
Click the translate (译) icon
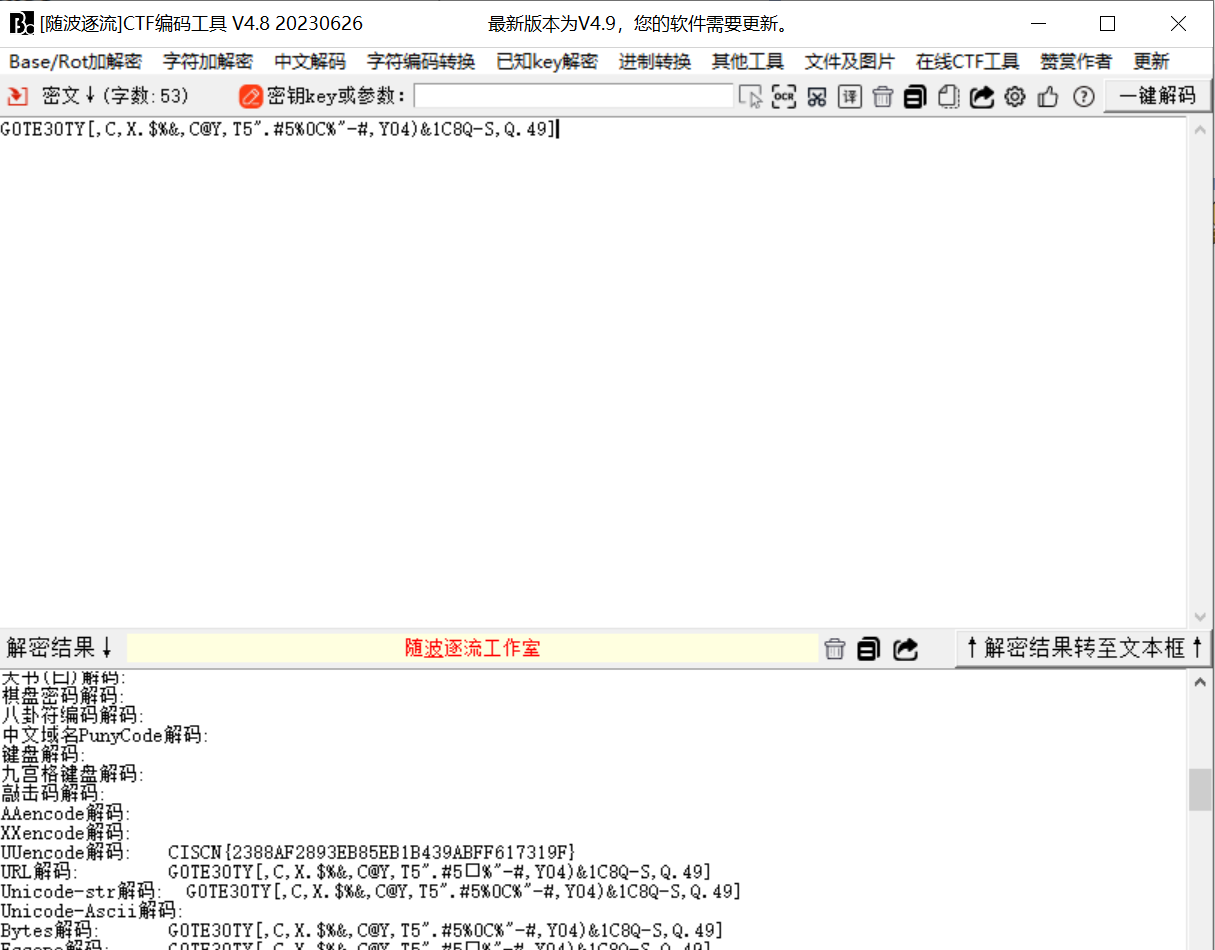(x=850, y=96)
